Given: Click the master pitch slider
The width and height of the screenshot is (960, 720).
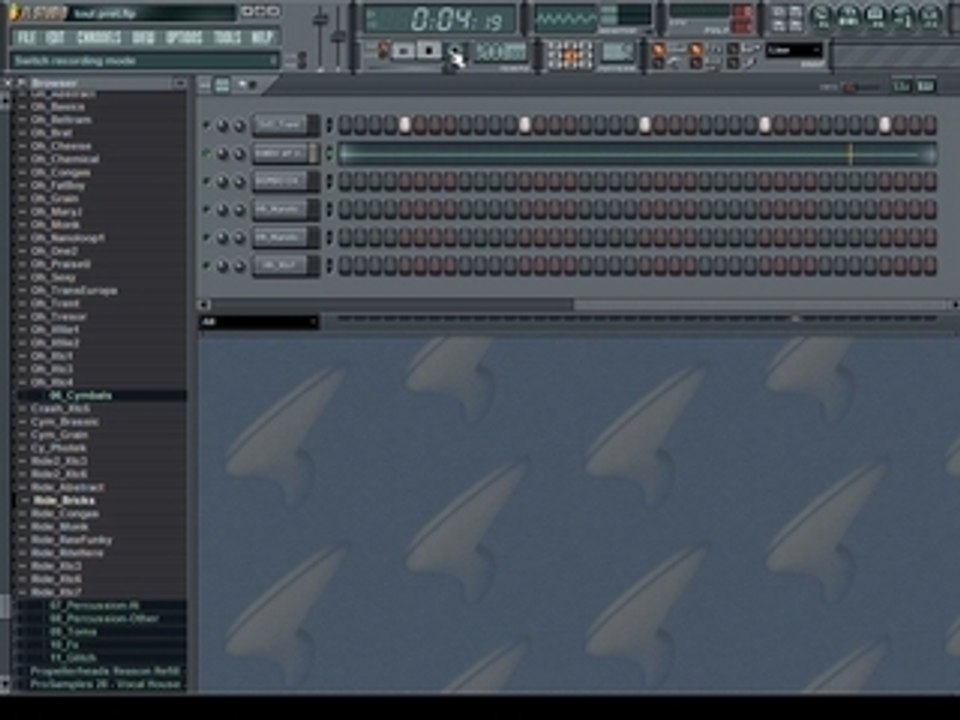Looking at the screenshot, I should pyautogui.click(x=337, y=37).
